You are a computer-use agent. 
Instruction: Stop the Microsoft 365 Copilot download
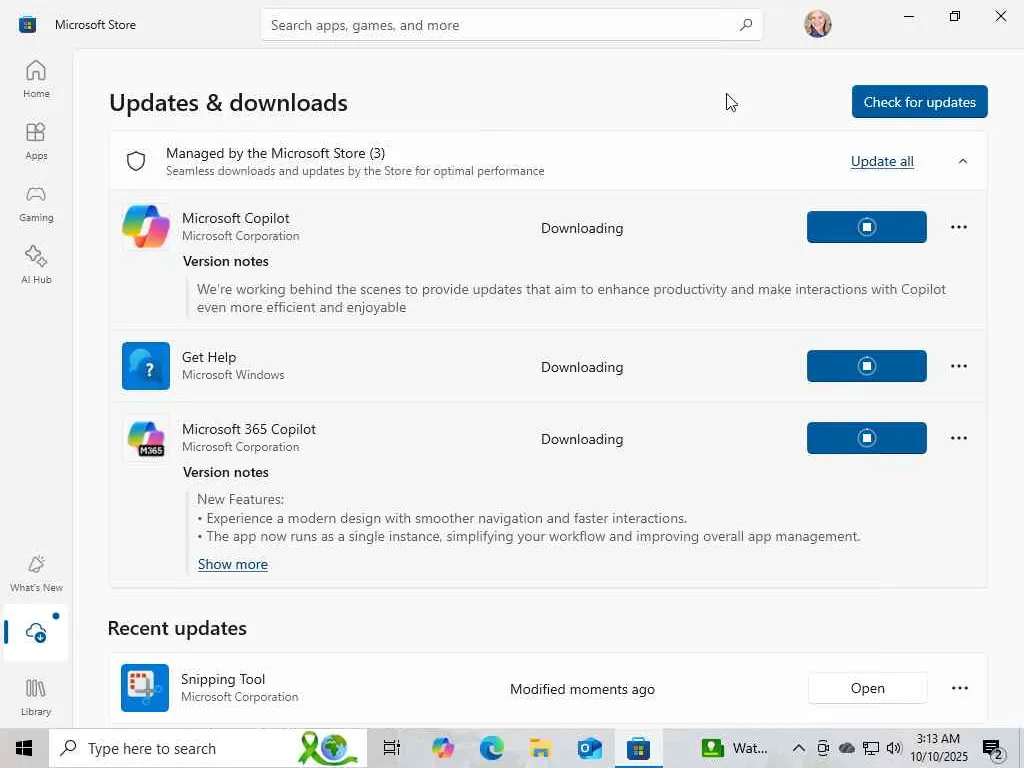pyautogui.click(x=867, y=438)
